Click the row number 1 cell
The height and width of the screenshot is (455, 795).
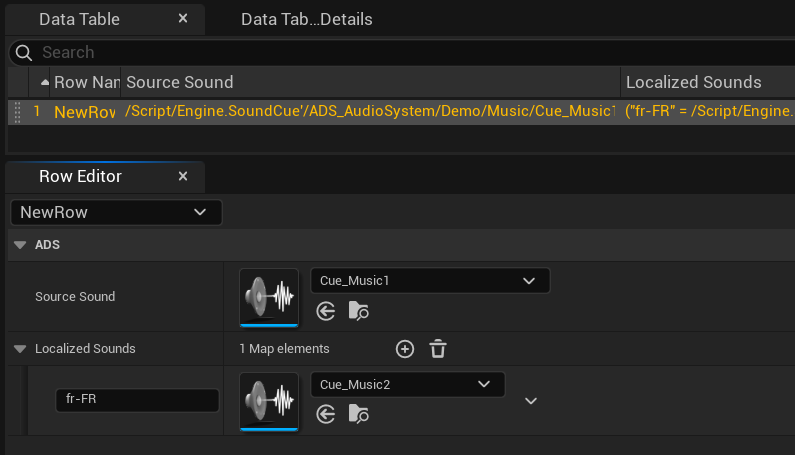point(37,111)
